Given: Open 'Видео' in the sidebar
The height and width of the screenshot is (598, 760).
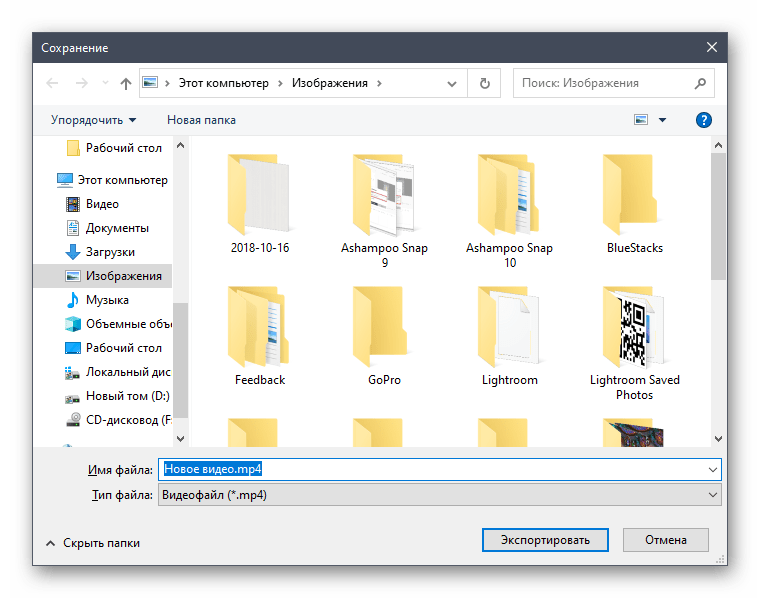Looking at the screenshot, I should (92, 204).
